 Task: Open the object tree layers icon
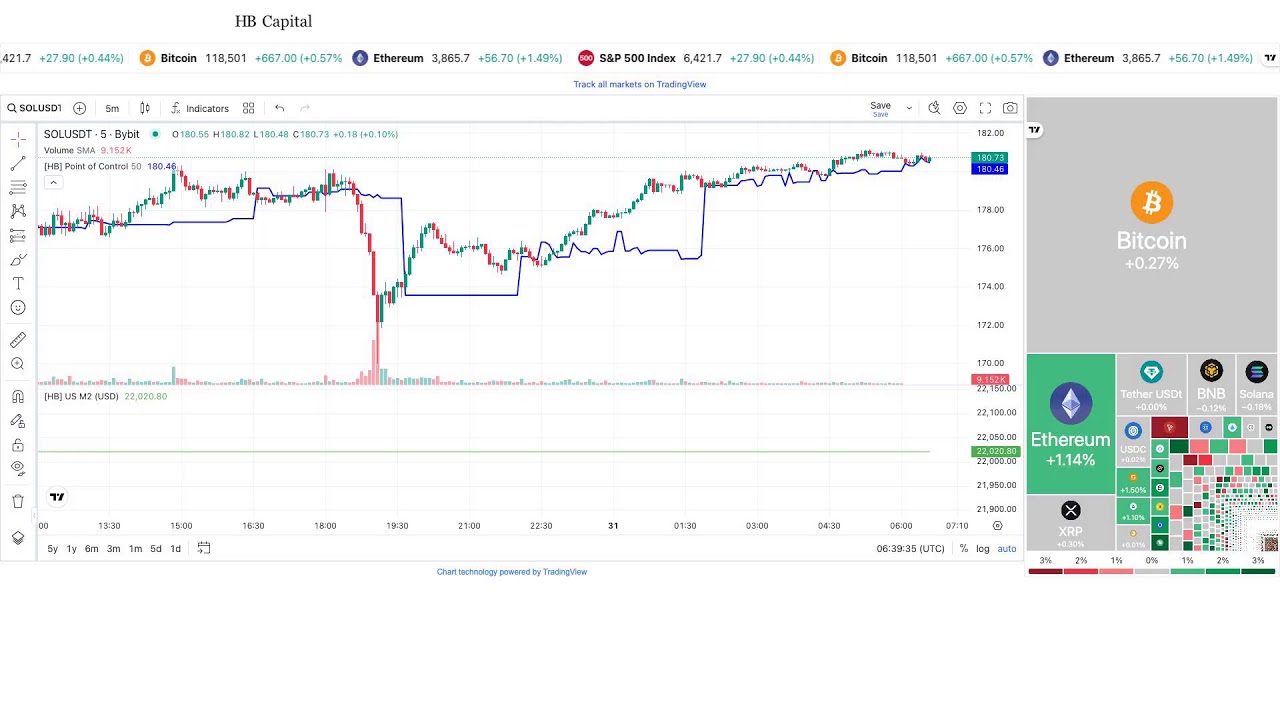[x=18, y=538]
